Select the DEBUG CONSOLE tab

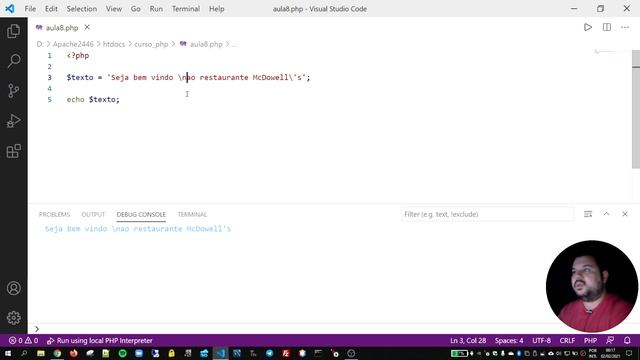click(141, 214)
